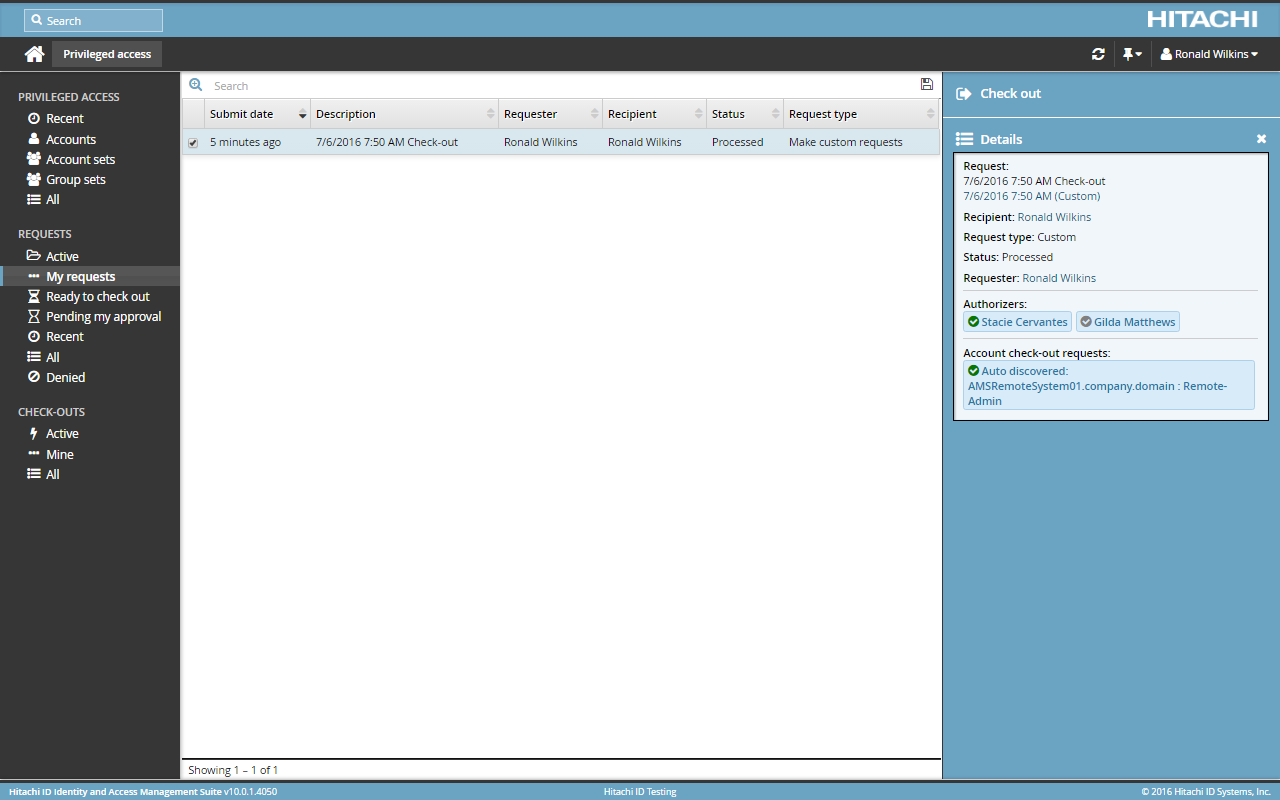
Task: Click the list icon on the Details panel header
Action: pyautogui.click(x=966, y=138)
